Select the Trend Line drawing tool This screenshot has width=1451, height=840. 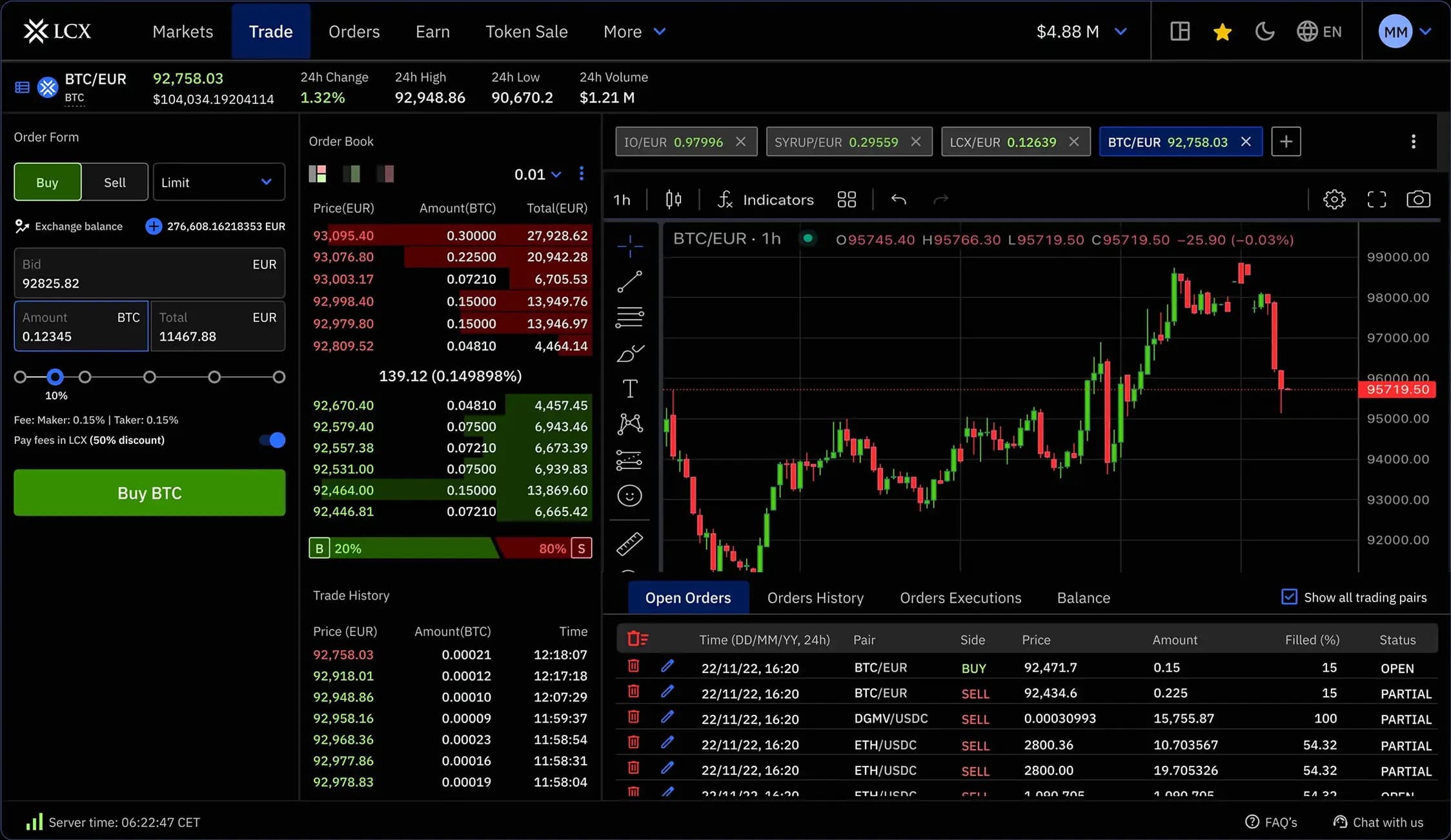pyautogui.click(x=629, y=281)
